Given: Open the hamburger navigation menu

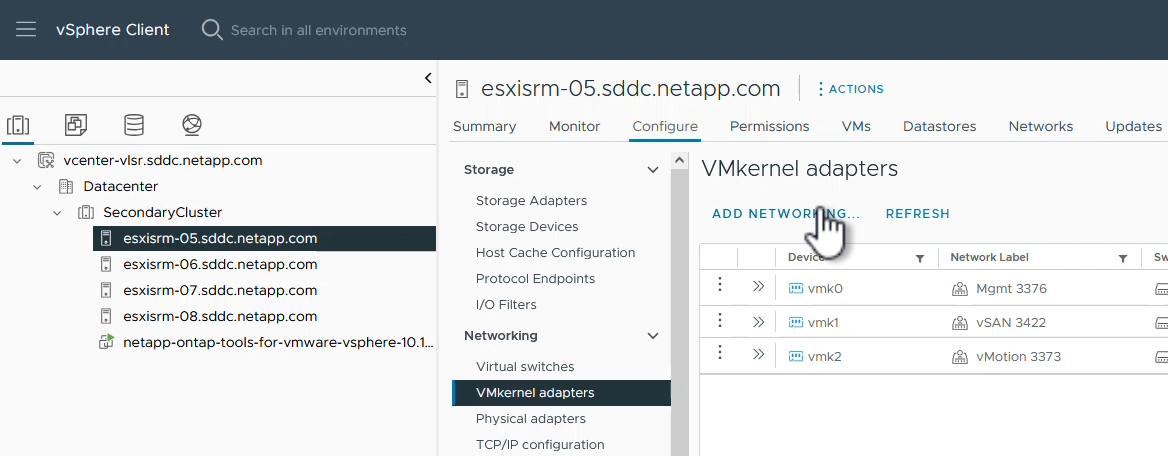Looking at the screenshot, I should 25,30.
